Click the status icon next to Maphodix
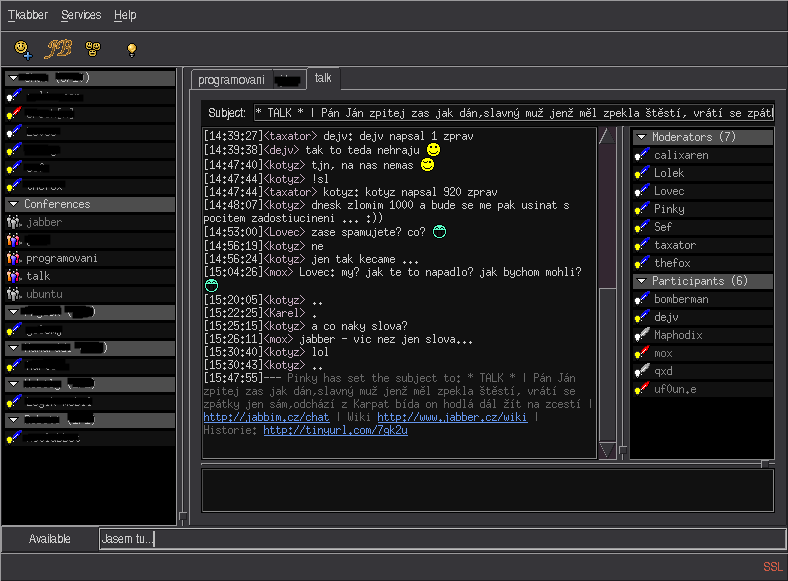Image resolution: width=788 pixels, height=581 pixels. click(642, 335)
